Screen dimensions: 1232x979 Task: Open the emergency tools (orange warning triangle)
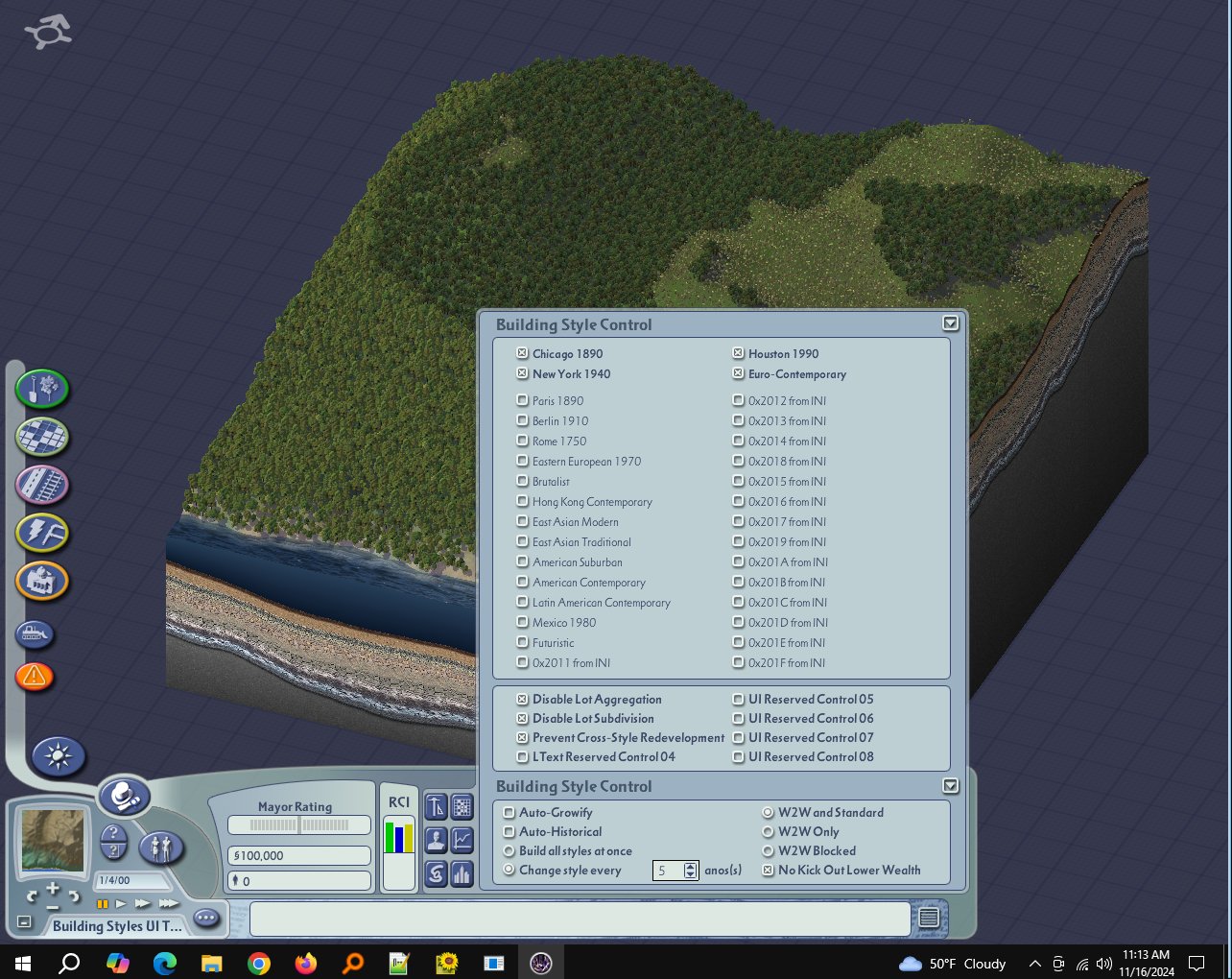pyautogui.click(x=36, y=677)
